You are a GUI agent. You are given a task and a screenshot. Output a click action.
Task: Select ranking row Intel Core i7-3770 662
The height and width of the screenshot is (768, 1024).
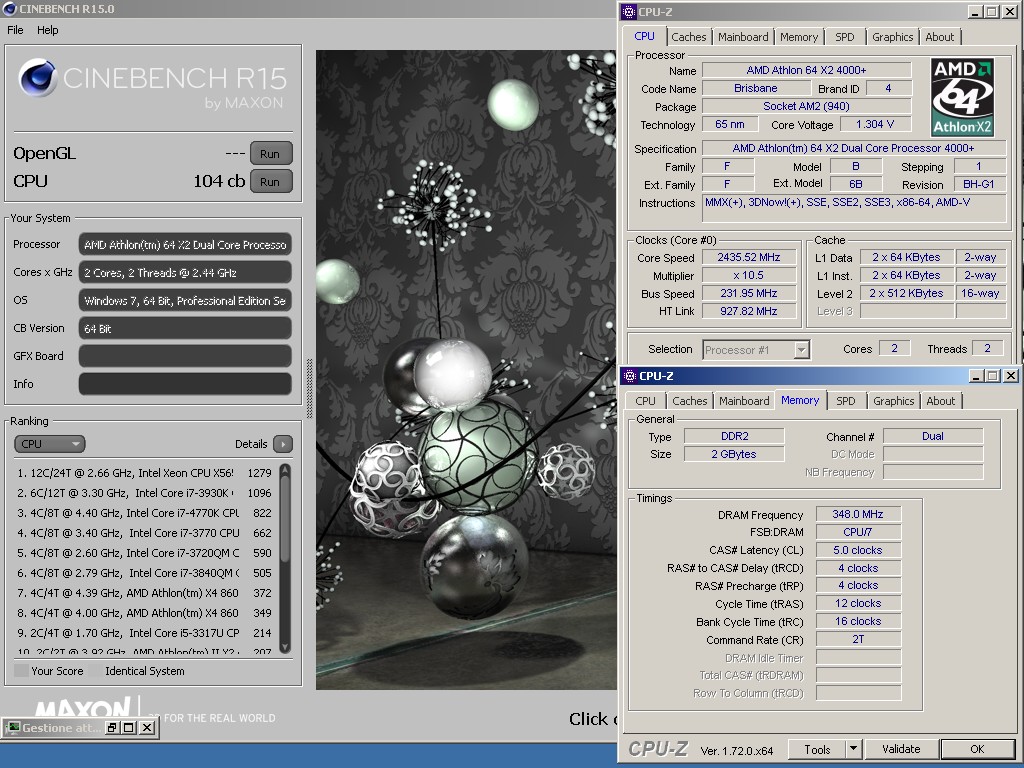point(144,533)
